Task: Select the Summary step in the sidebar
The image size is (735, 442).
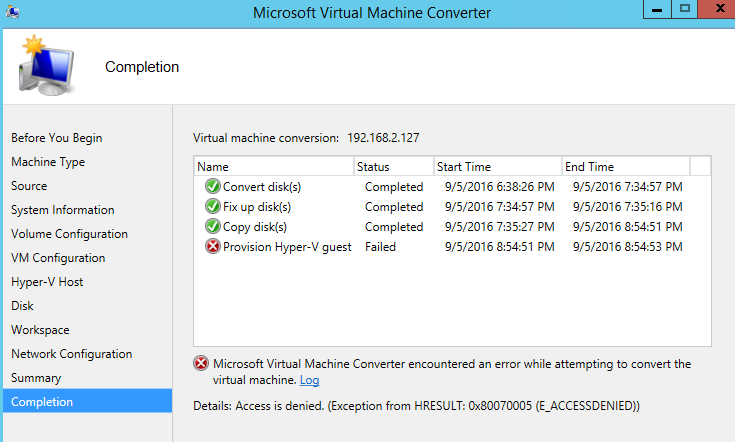Action: tap(36, 378)
